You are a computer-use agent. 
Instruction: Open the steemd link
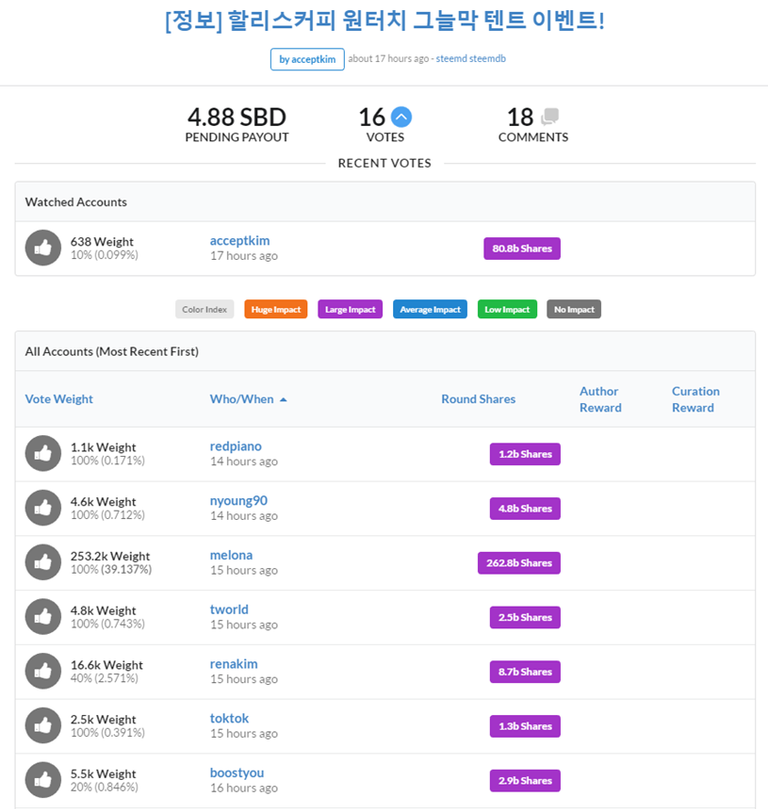pyautogui.click(x=451, y=59)
